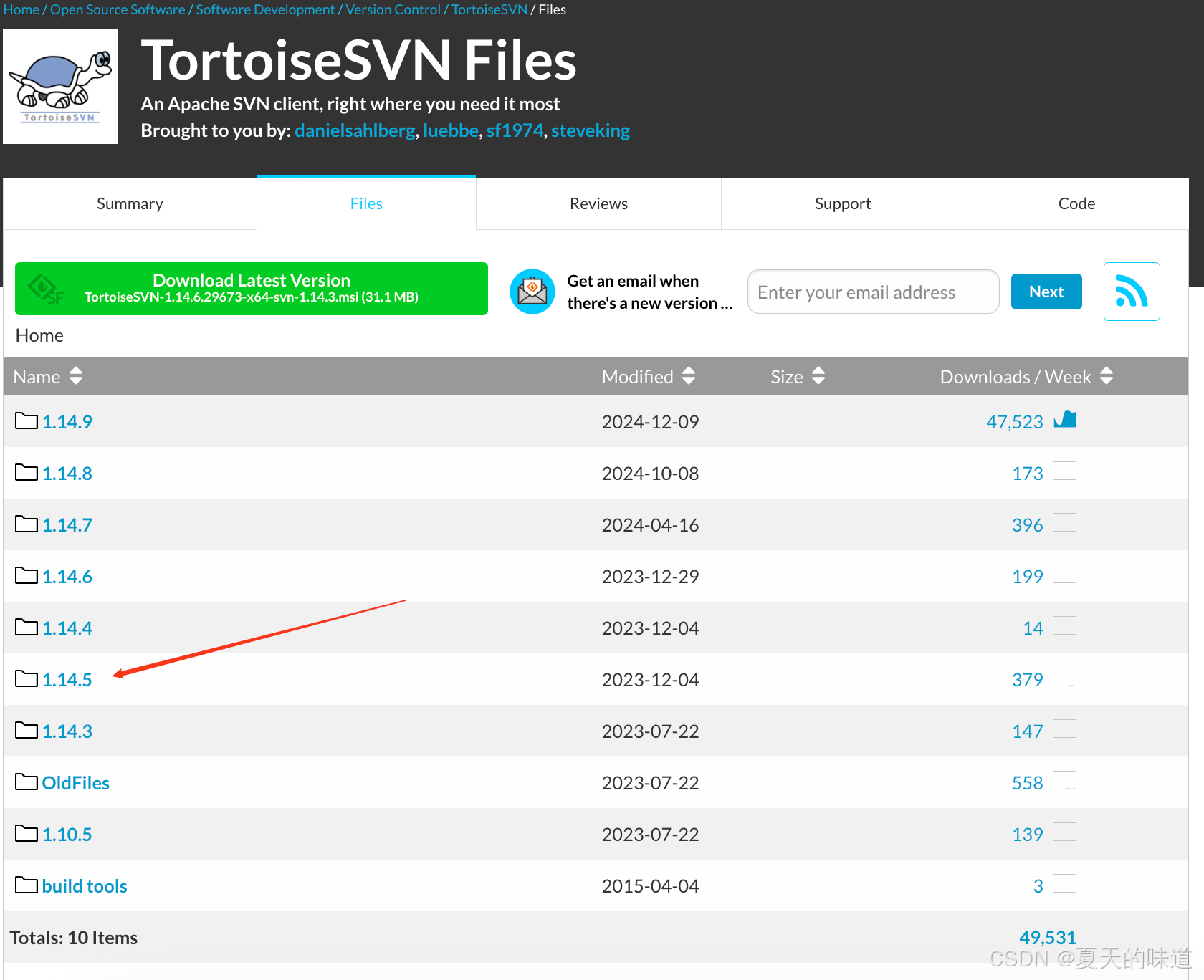This screenshot has height=980, width=1204.
Task: Open the stats chart icon for 1.14.5
Action: tap(1064, 677)
